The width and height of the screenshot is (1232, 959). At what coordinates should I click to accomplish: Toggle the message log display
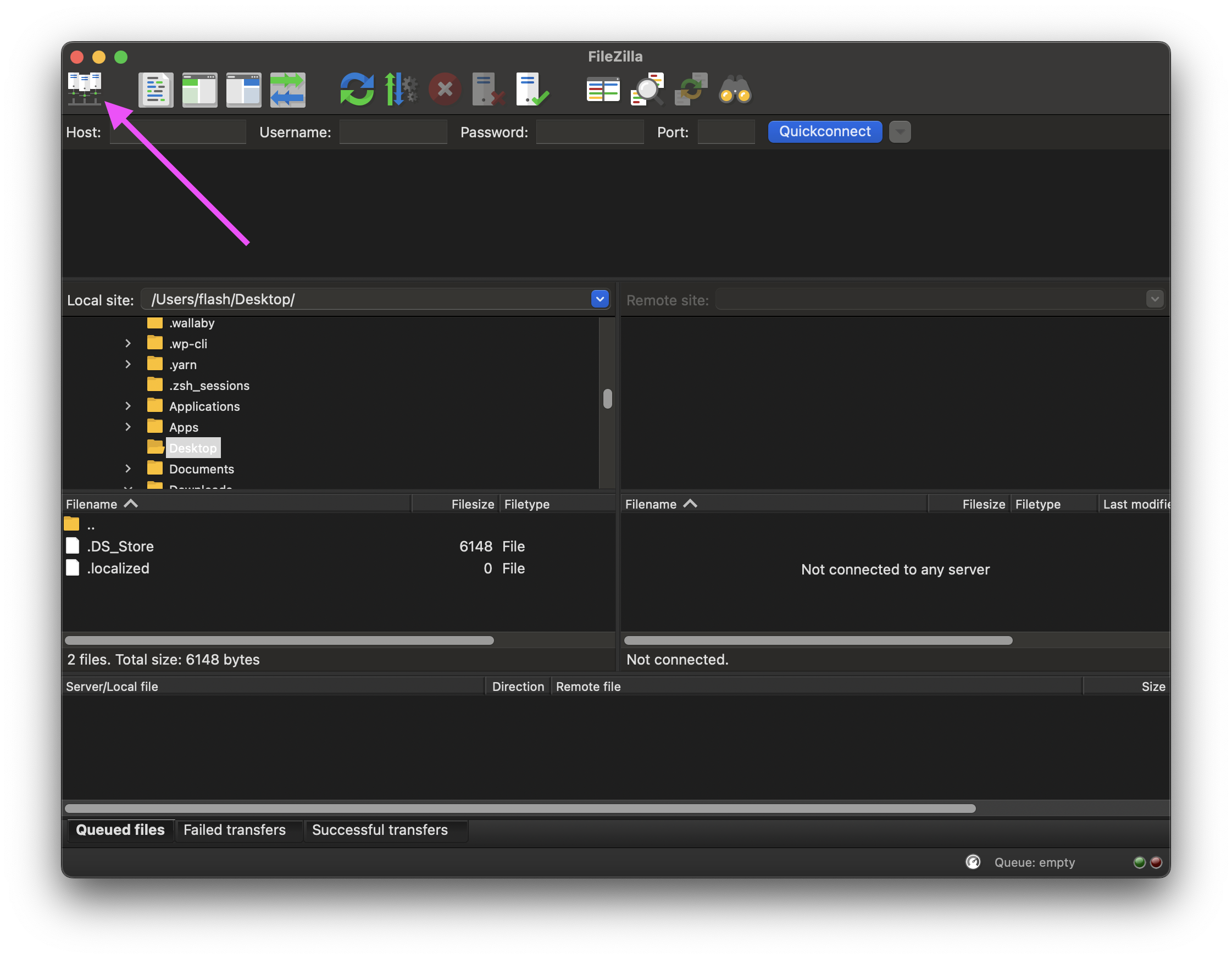click(x=156, y=90)
